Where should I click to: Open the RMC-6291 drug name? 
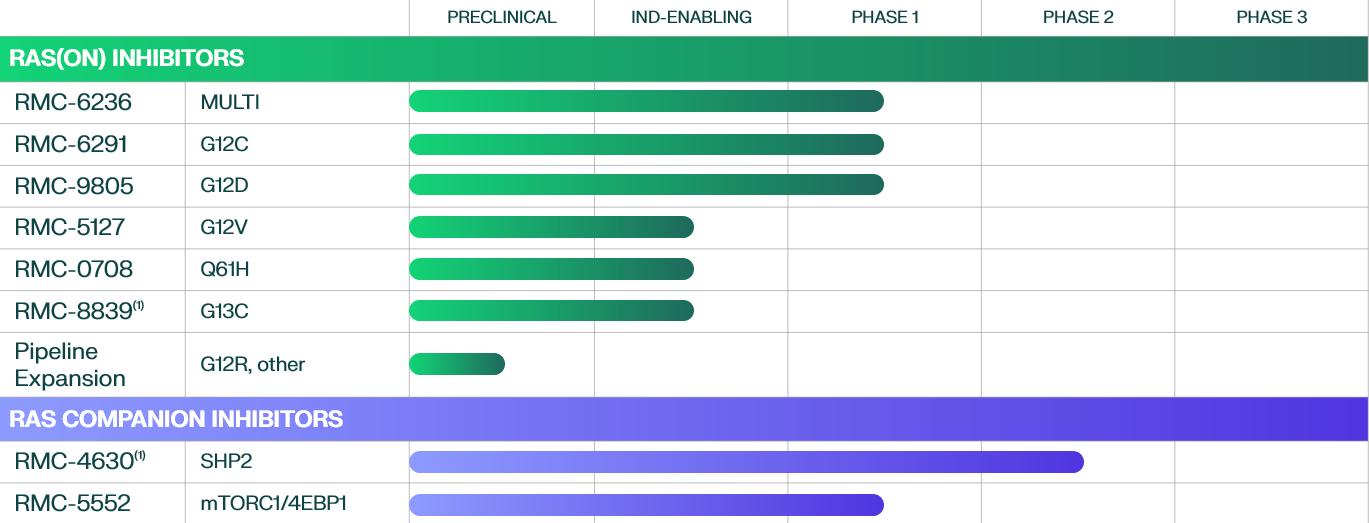click(71, 144)
